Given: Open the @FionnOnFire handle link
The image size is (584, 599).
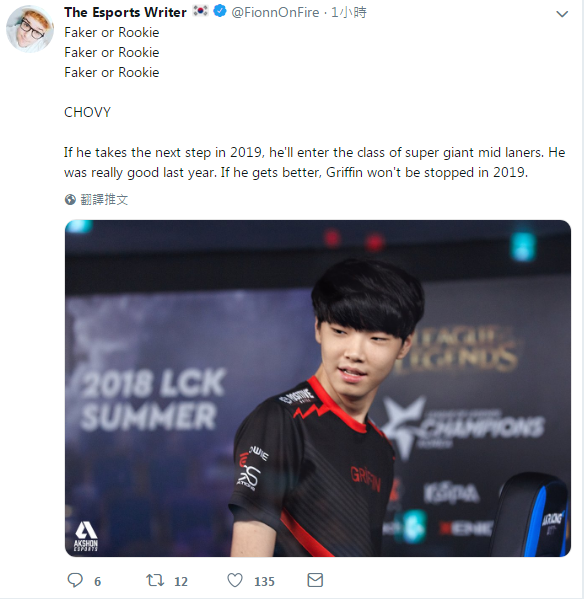Looking at the screenshot, I should [275, 12].
